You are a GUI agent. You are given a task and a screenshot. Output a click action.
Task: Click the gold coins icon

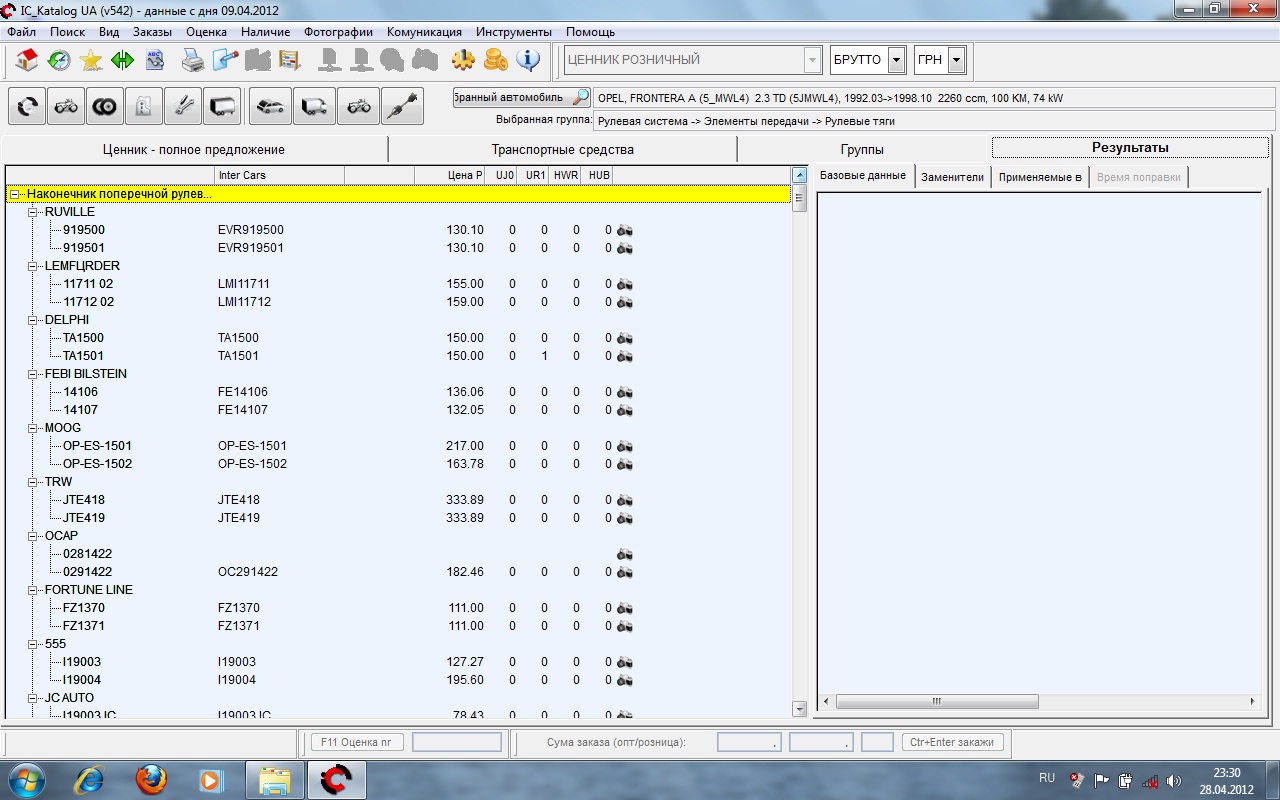pos(495,60)
